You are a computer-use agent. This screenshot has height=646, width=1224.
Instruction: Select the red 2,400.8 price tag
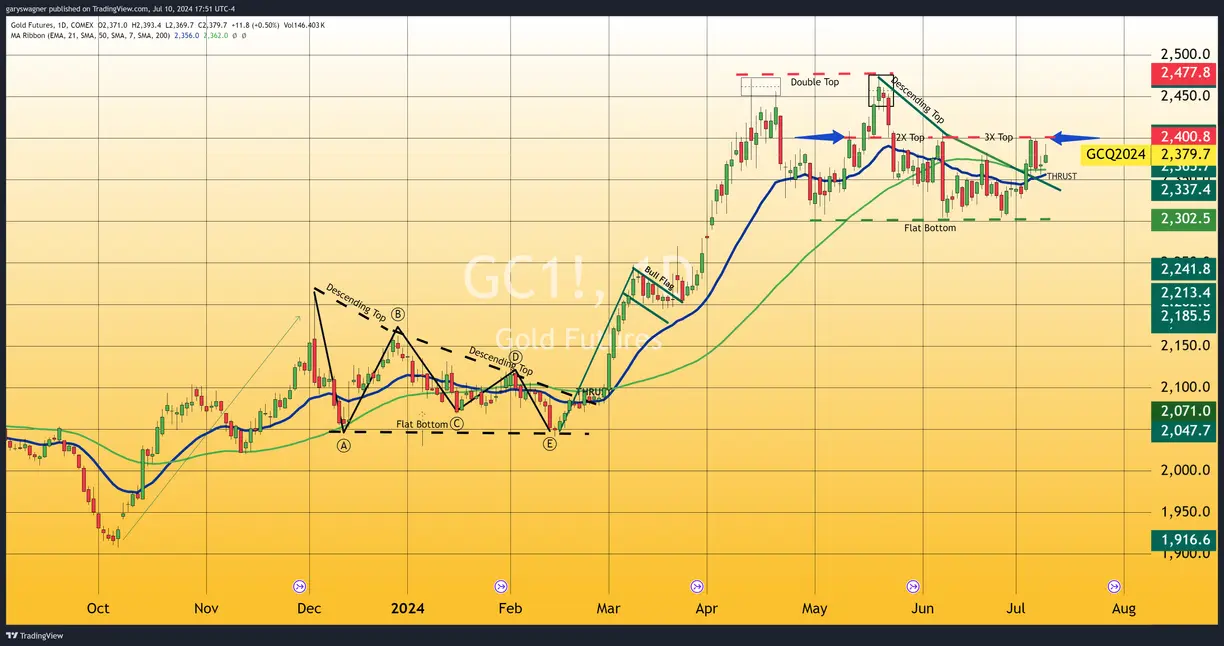[1186, 136]
